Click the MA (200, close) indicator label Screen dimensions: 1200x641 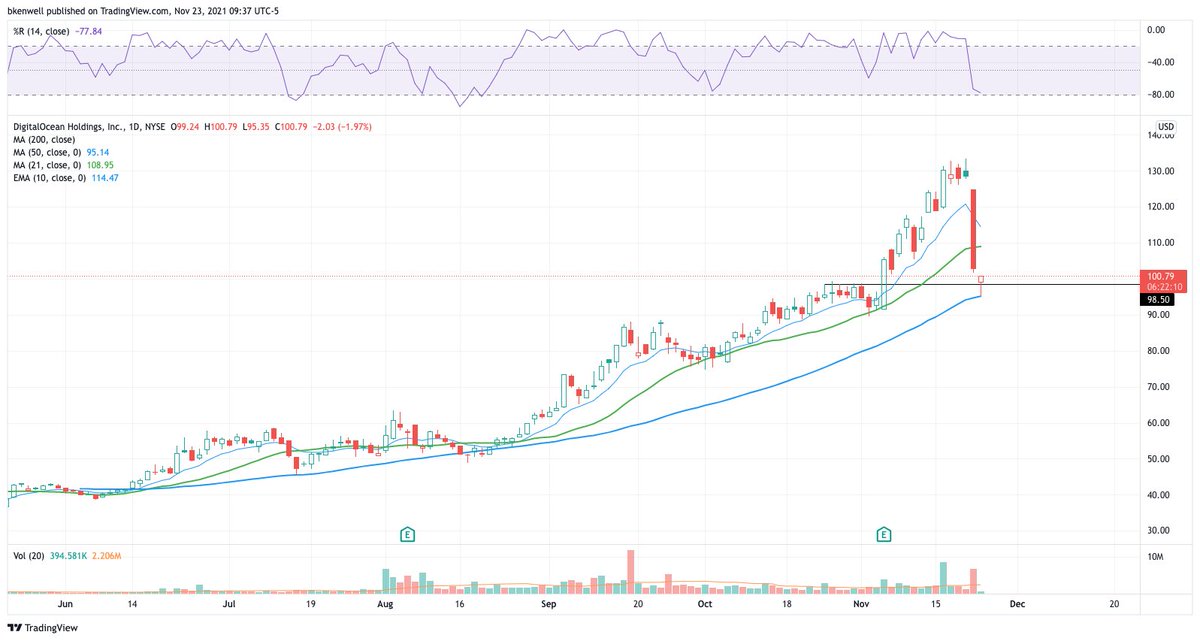click(x=43, y=141)
